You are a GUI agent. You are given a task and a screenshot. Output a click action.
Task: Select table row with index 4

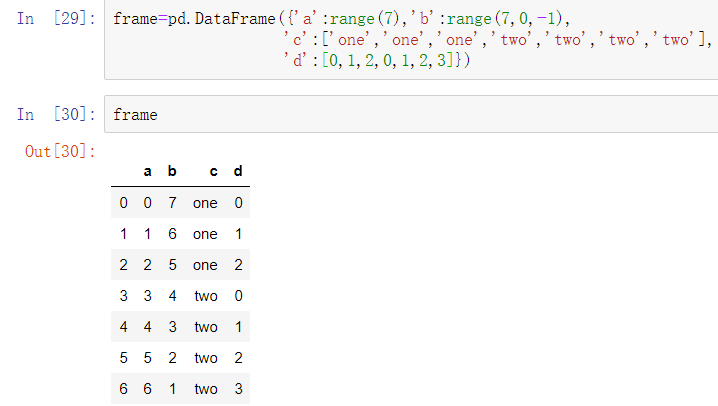(180, 327)
